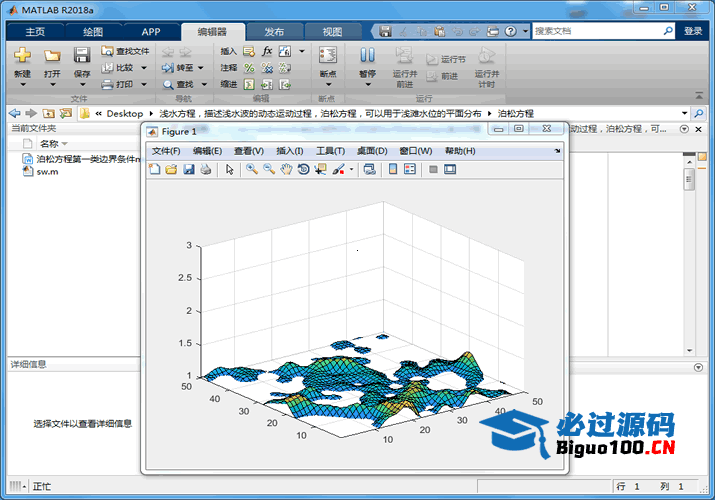Sort by the 名称 column header
The image size is (715, 500).
point(49,144)
